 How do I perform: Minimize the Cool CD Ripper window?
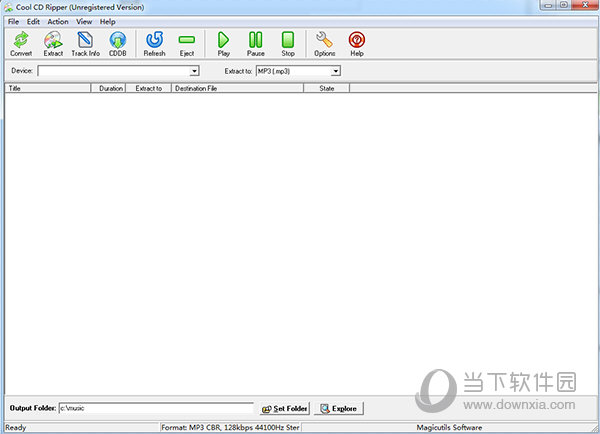pyautogui.click(x=548, y=5)
